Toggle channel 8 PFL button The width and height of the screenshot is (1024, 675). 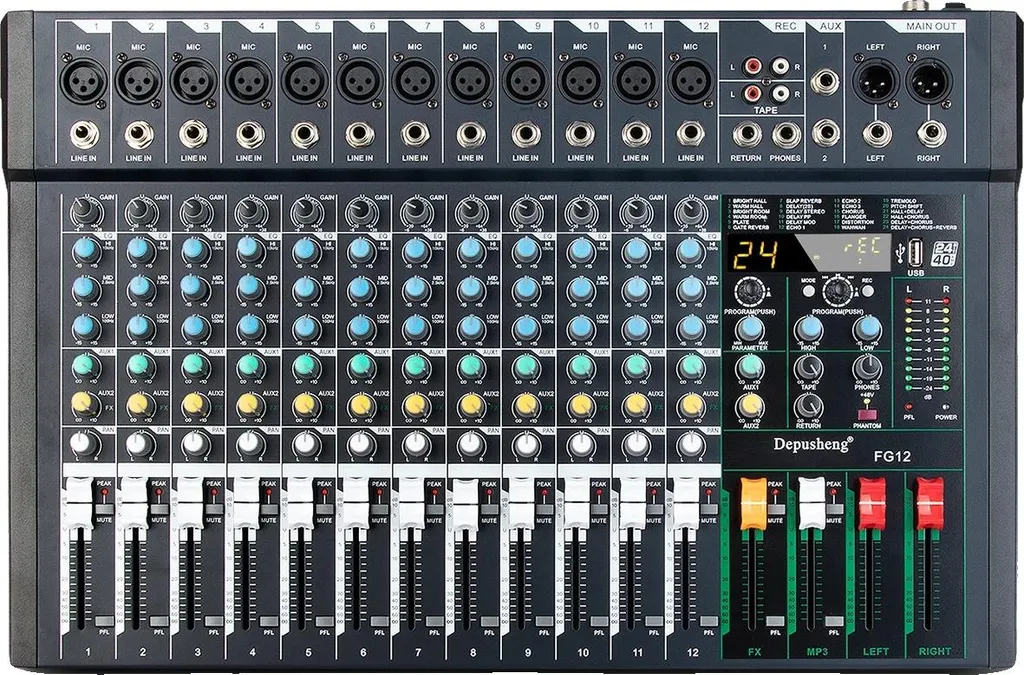pyautogui.click(x=488, y=621)
